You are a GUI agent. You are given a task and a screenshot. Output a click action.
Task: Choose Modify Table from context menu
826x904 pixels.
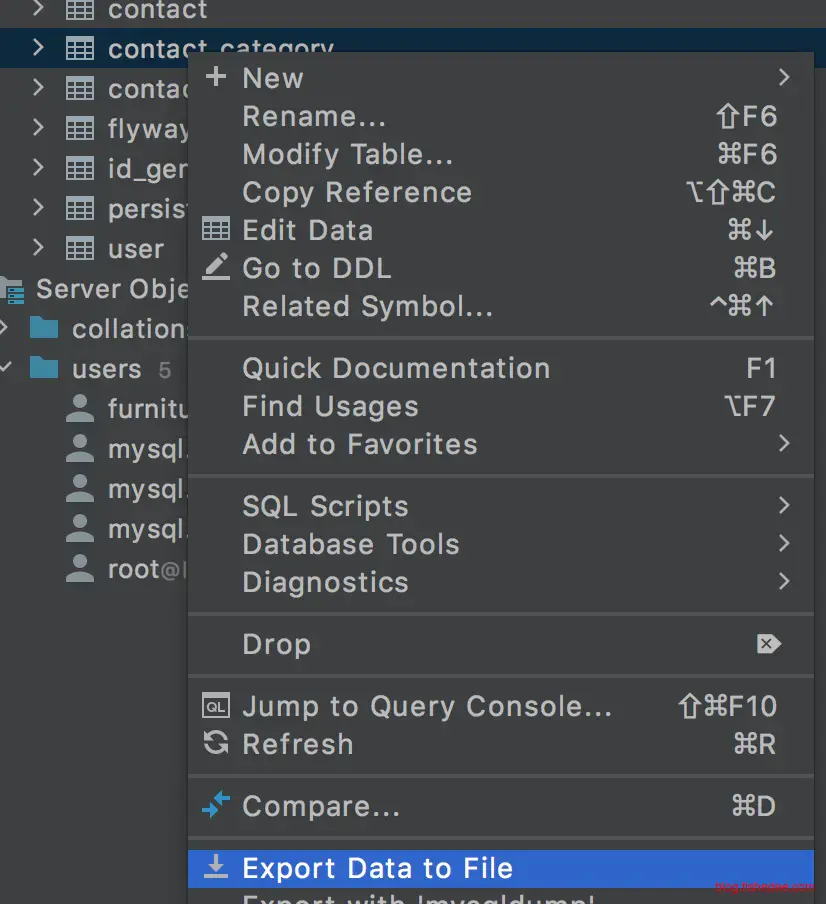point(348,154)
